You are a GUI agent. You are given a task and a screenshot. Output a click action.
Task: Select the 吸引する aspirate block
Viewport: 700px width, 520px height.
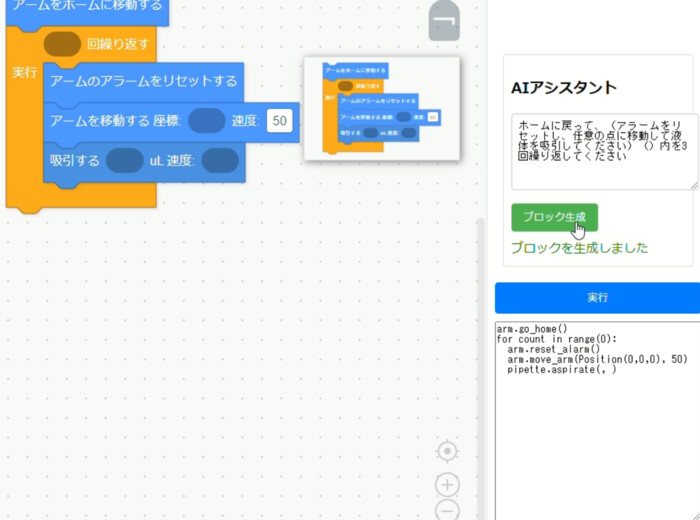pyautogui.click(x=70, y=160)
